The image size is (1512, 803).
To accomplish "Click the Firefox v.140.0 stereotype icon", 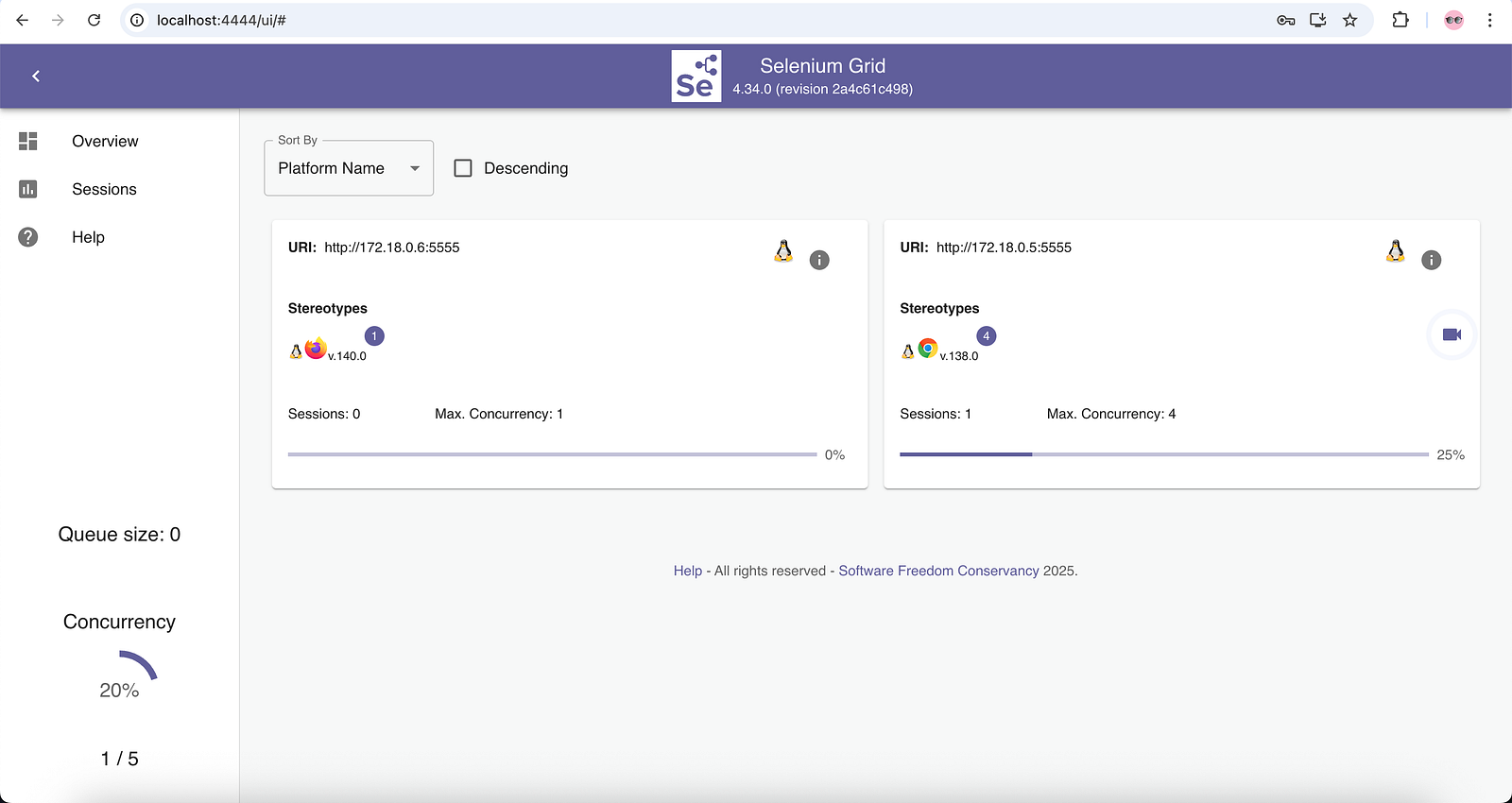I will [316, 349].
